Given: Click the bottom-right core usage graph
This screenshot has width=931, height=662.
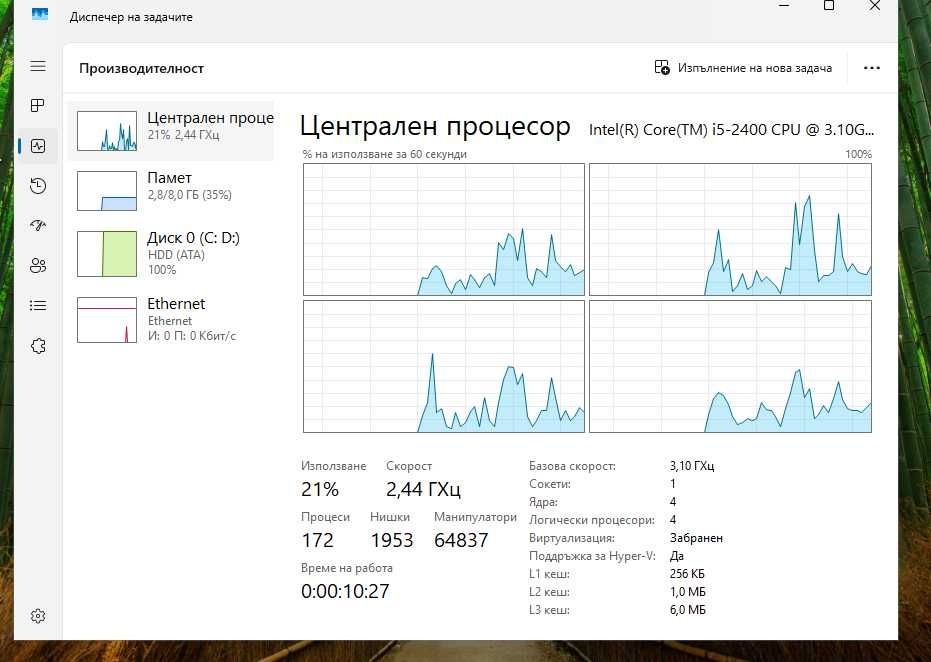Looking at the screenshot, I should pyautogui.click(x=730, y=366).
